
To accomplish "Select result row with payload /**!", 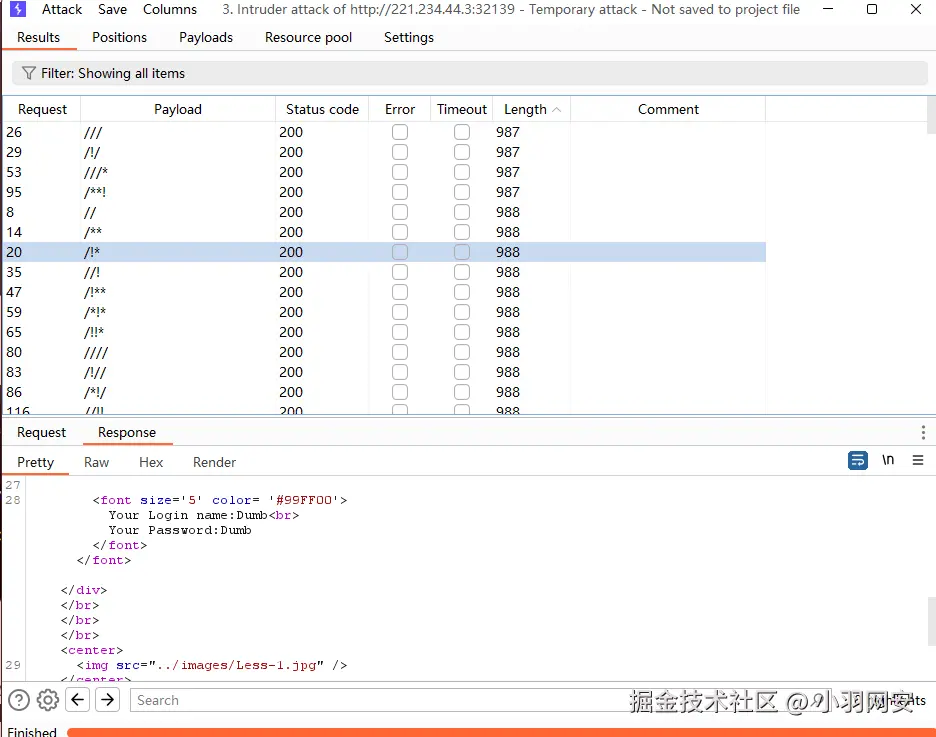I will pos(384,192).
